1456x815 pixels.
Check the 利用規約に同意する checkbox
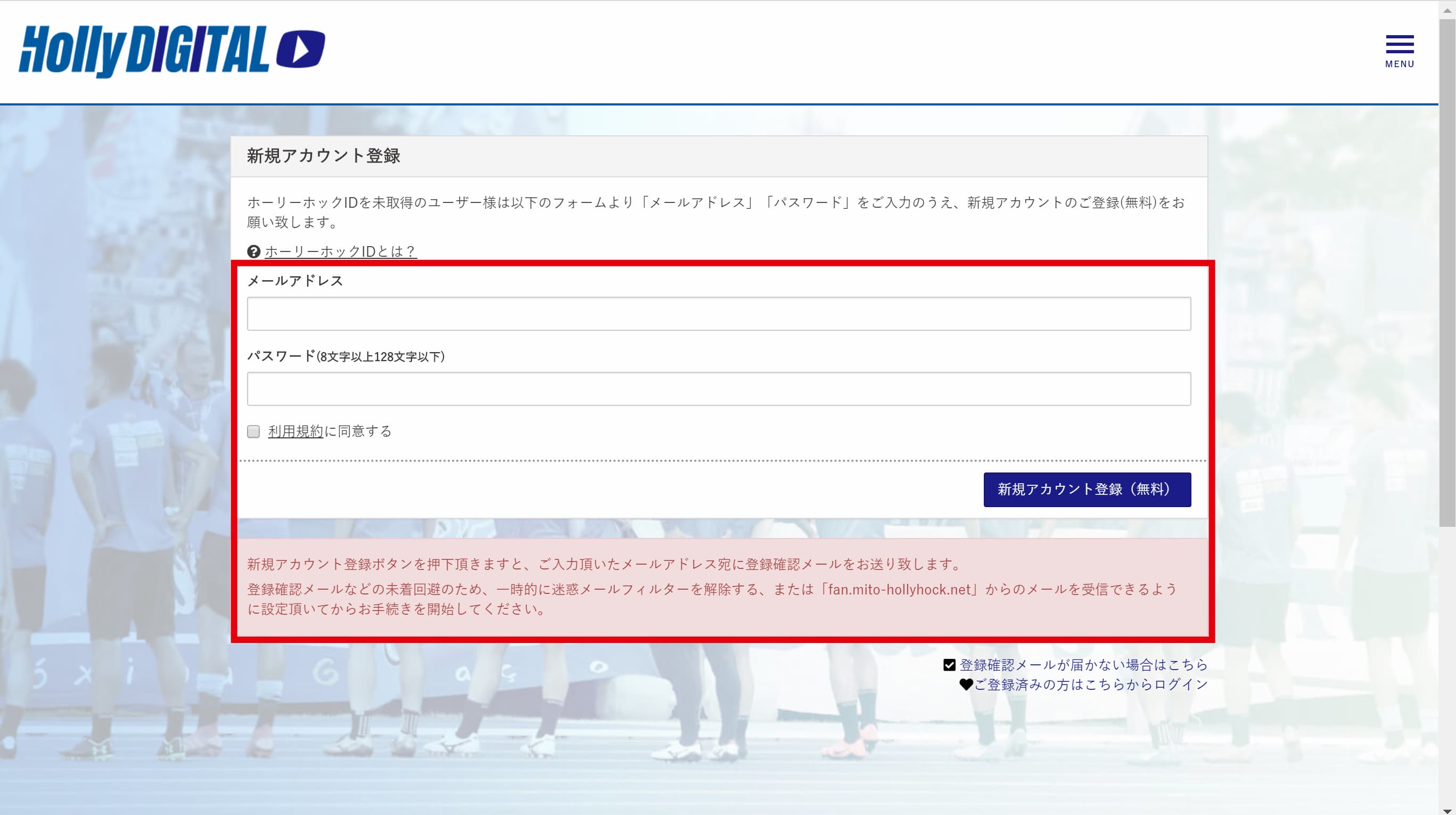pyautogui.click(x=253, y=432)
